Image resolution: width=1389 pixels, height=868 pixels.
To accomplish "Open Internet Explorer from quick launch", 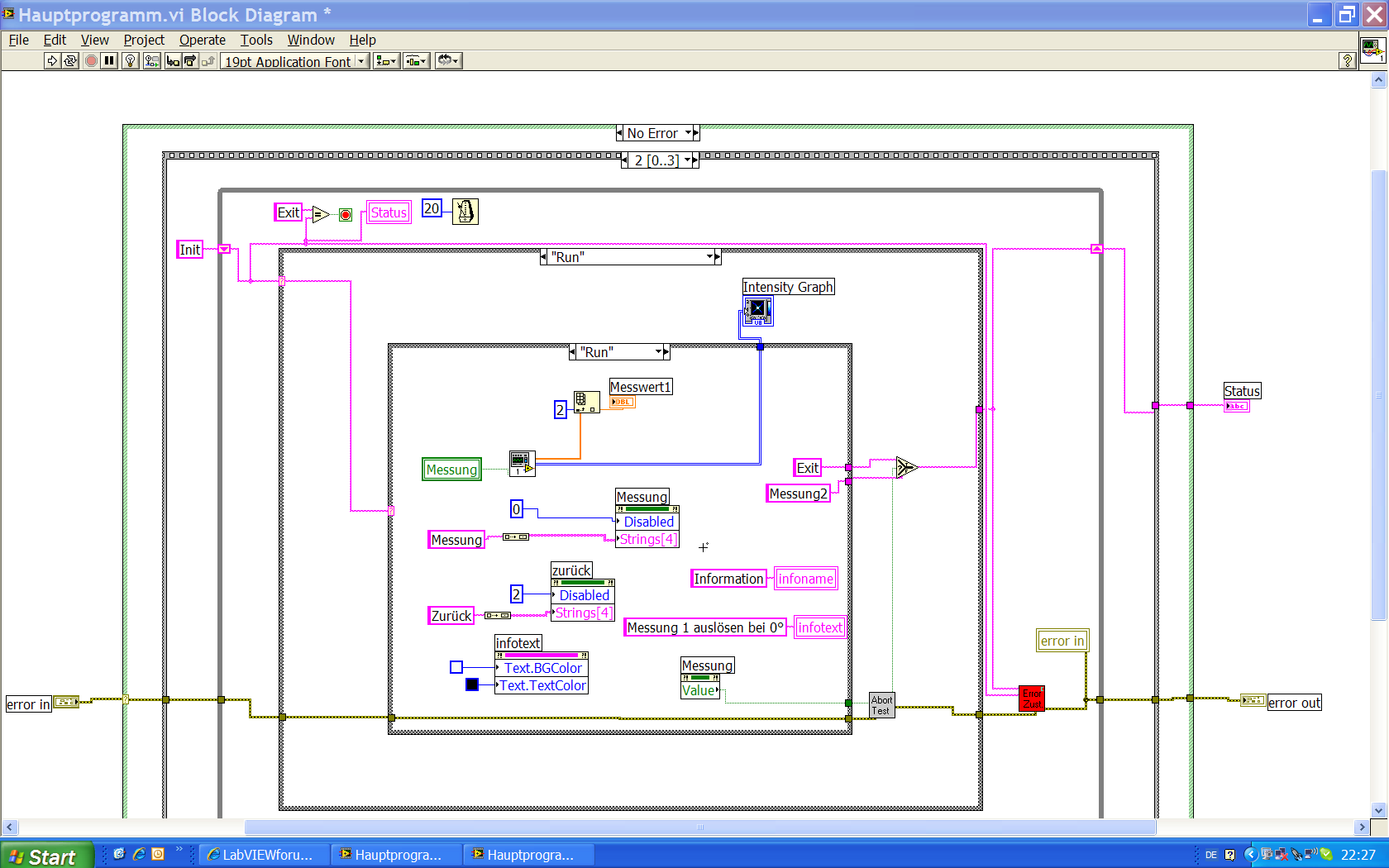I will (x=139, y=854).
